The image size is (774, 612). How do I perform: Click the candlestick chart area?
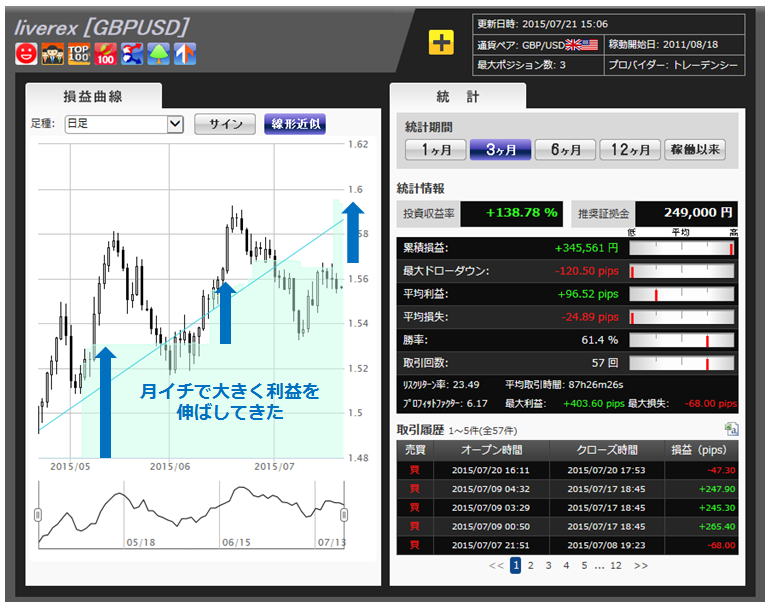click(191, 301)
